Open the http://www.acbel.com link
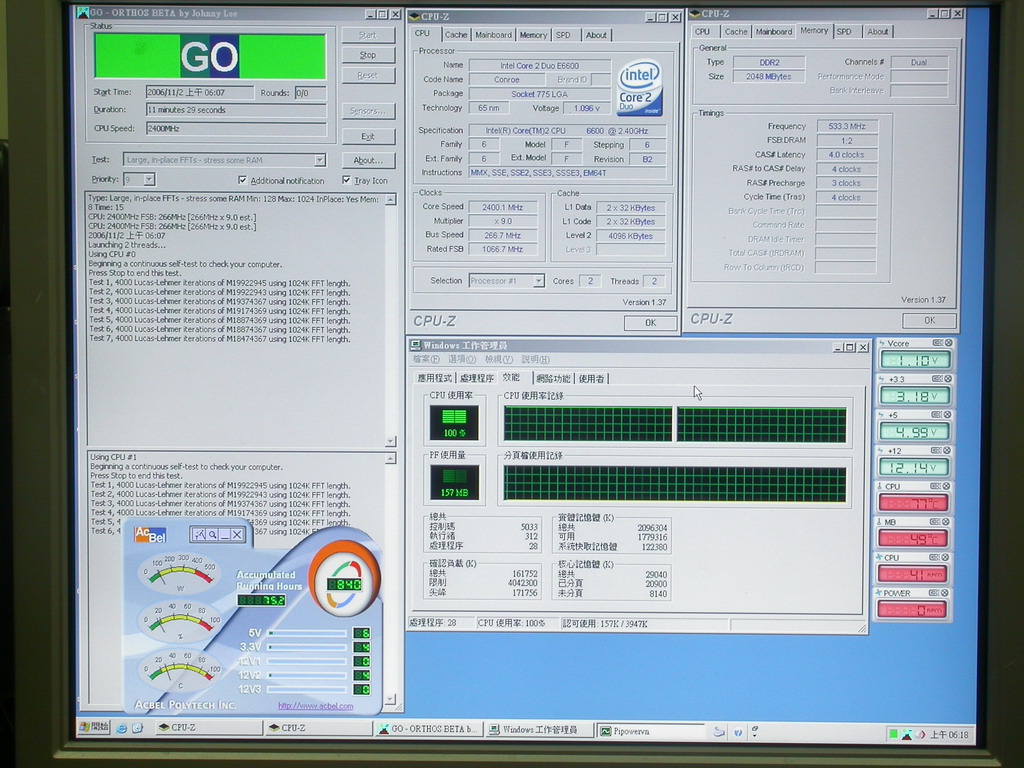This screenshot has height=768, width=1024. [315, 706]
